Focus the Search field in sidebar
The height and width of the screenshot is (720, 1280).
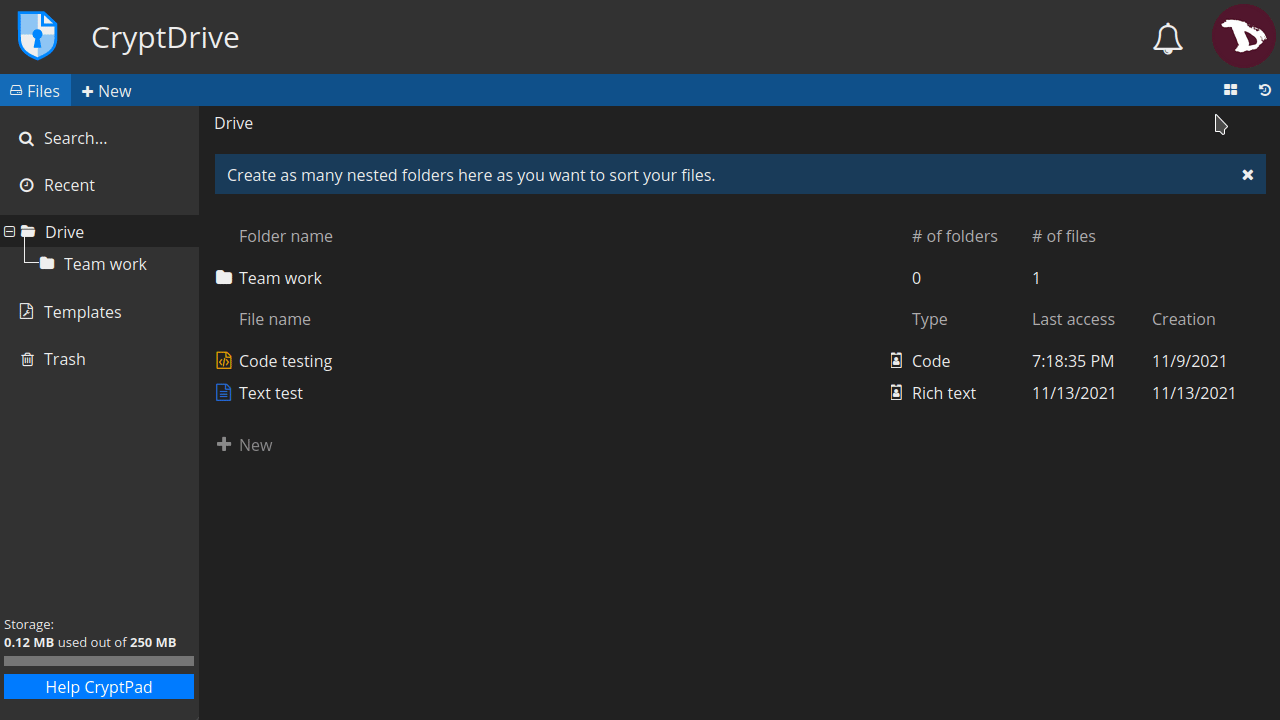click(x=75, y=138)
